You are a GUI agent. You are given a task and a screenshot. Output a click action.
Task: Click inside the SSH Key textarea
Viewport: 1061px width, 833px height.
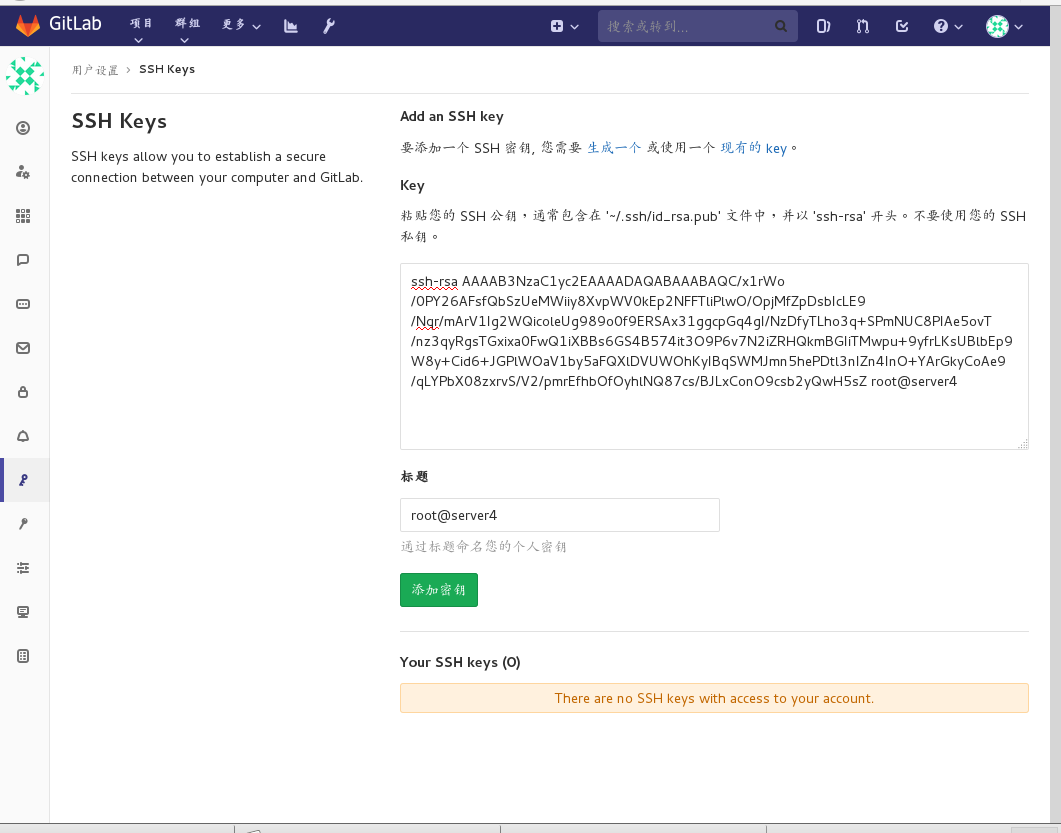pos(714,356)
